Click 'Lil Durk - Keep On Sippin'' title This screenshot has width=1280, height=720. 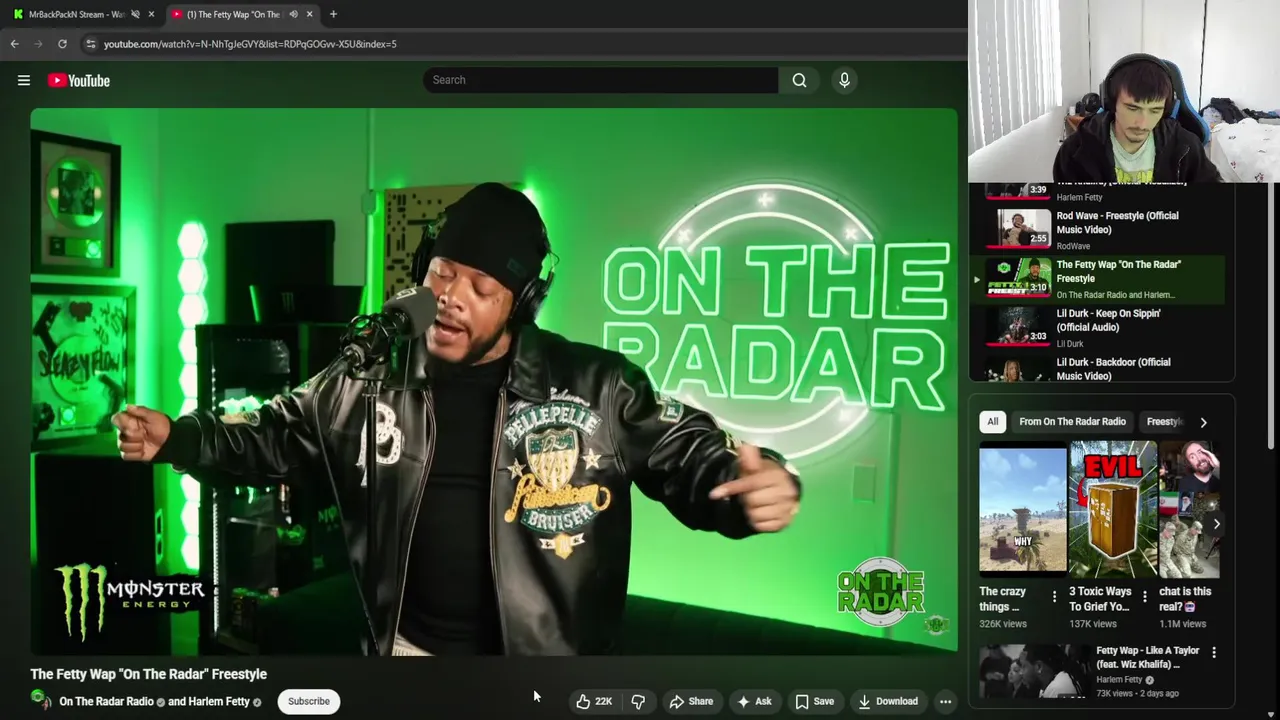1109,320
